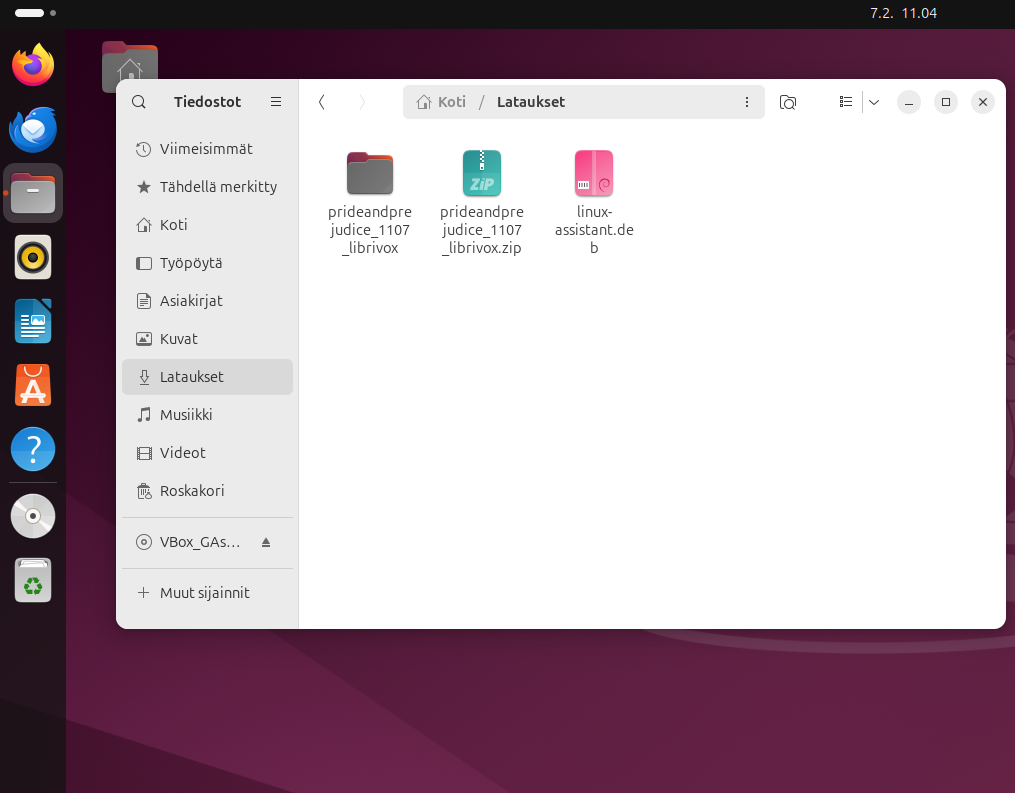Eject the VBox_GAs disc

point(266,542)
